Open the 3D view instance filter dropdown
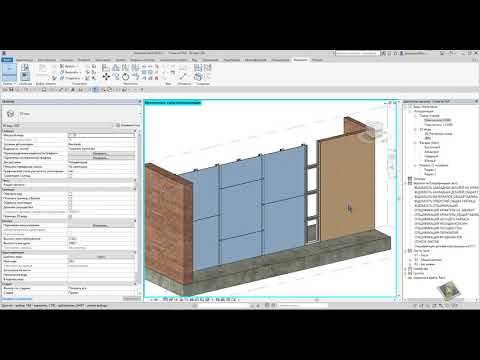 pos(58,125)
